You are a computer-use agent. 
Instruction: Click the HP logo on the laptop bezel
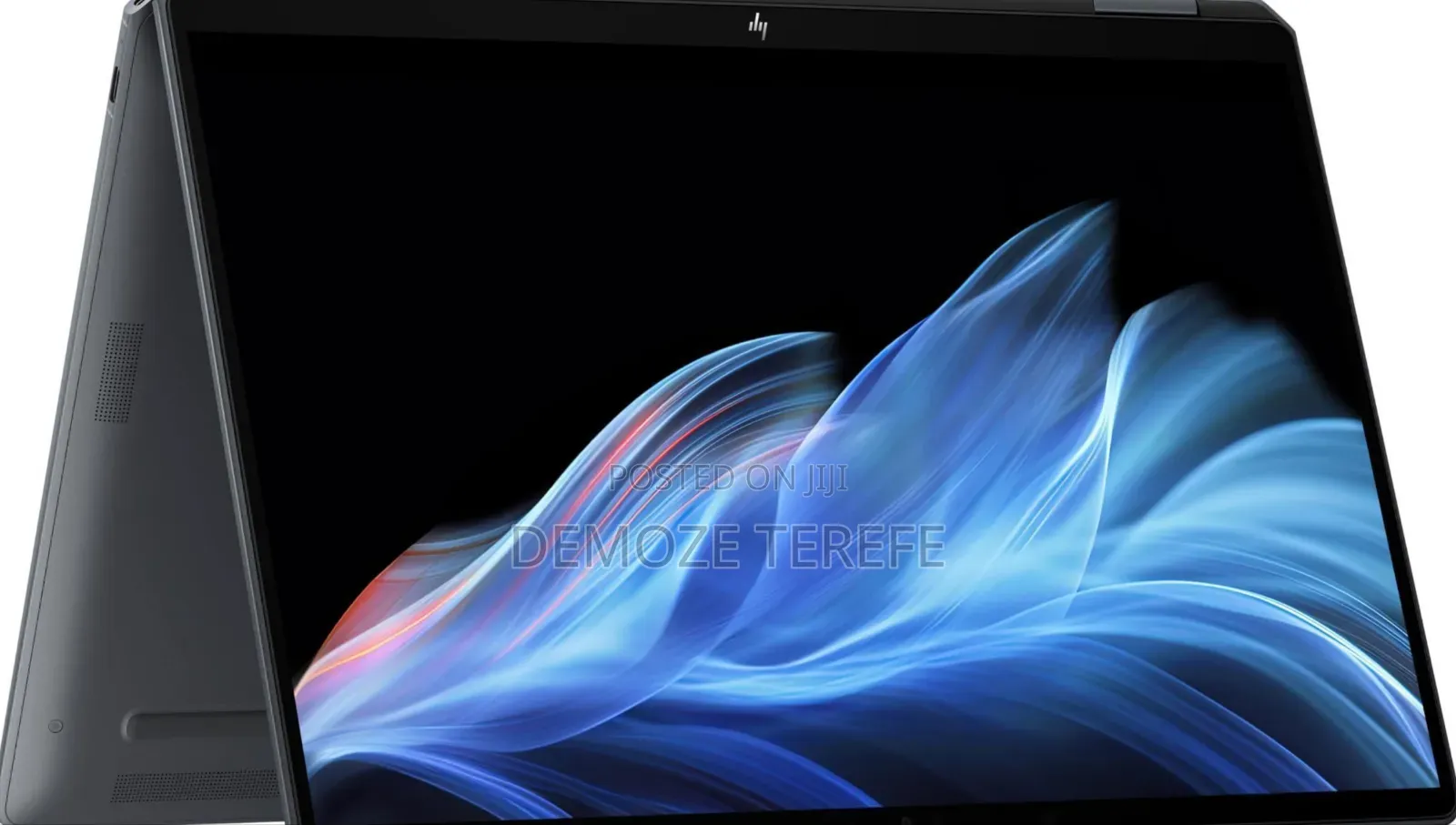(x=757, y=27)
